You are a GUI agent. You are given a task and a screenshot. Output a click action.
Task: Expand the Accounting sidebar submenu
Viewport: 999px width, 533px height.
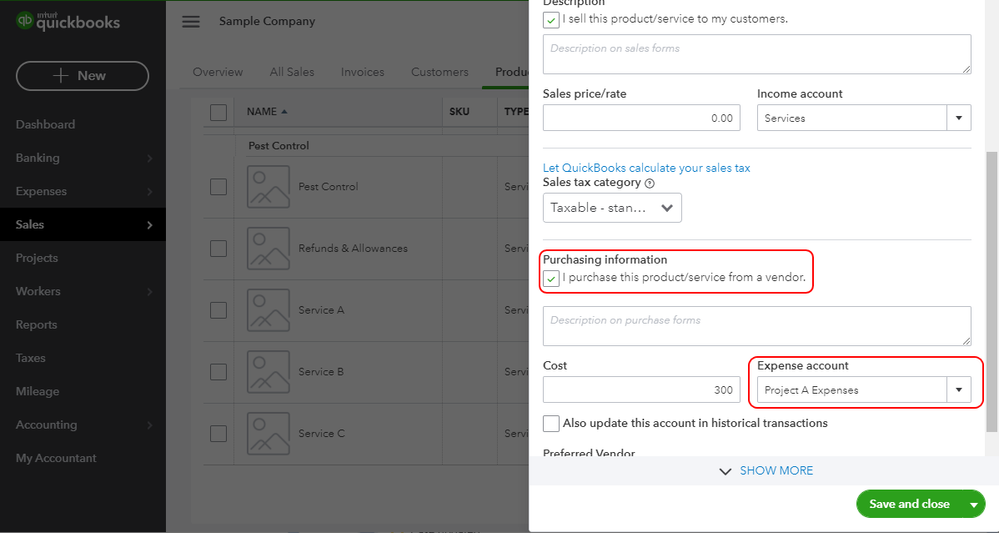click(150, 425)
